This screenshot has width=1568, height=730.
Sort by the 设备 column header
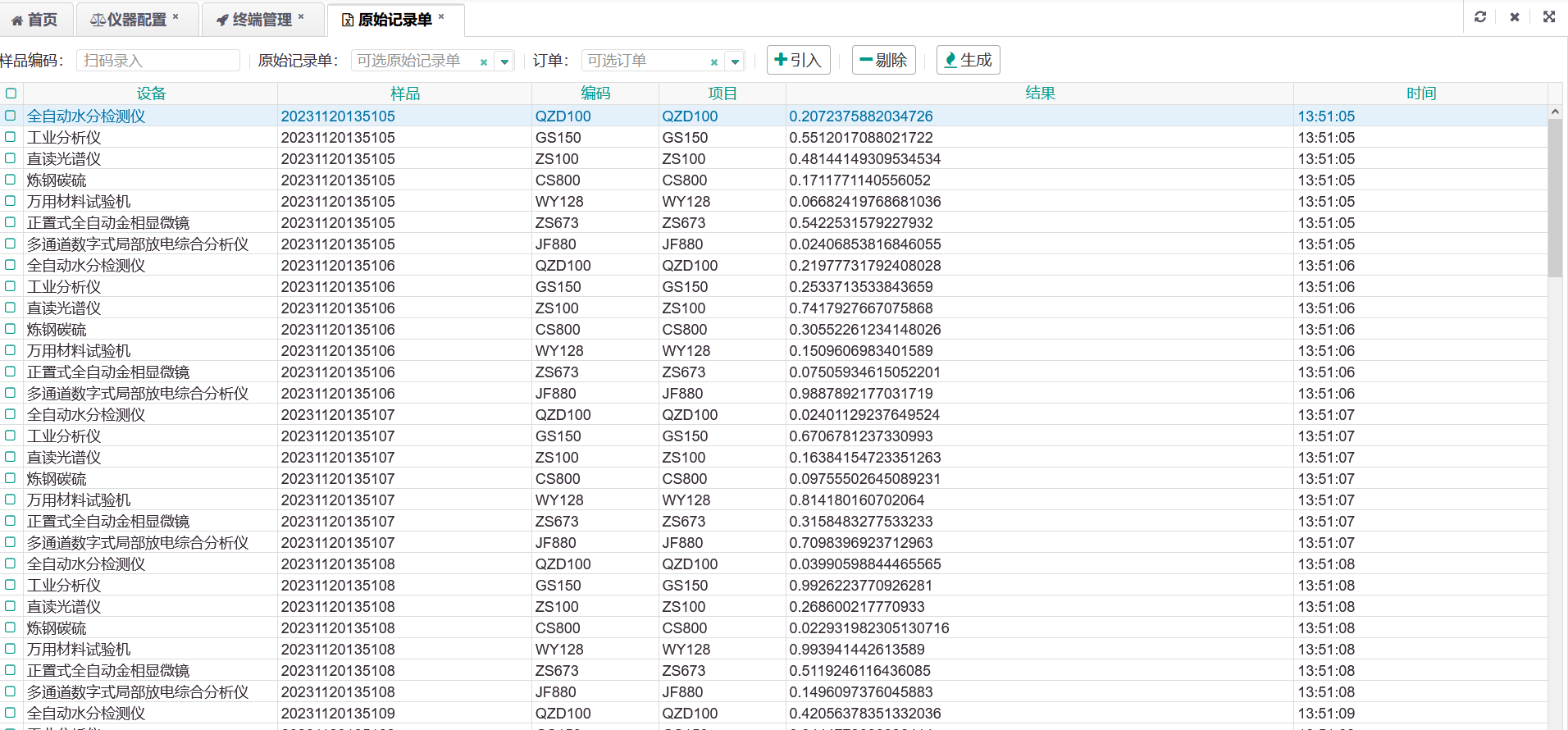coord(151,94)
